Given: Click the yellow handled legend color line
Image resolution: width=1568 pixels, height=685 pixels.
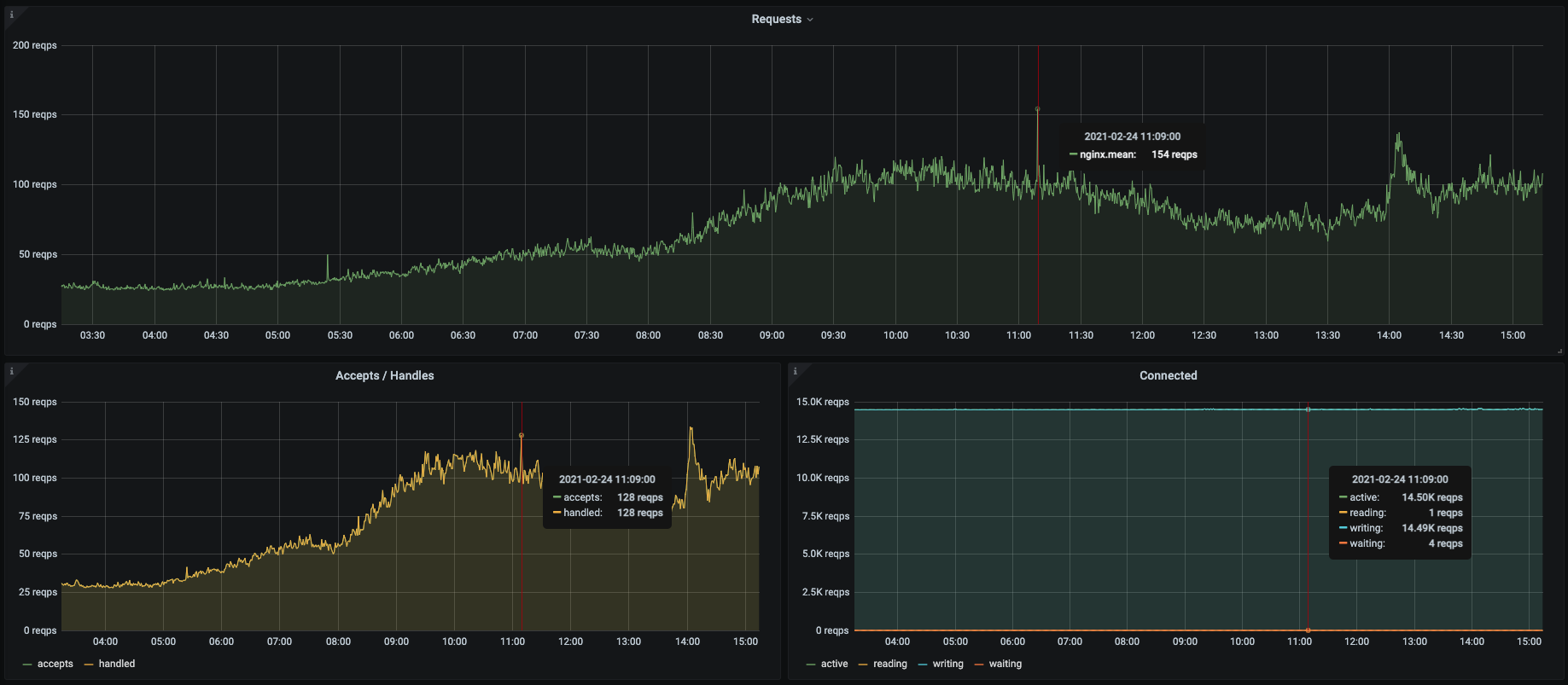Looking at the screenshot, I should [89, 664].
